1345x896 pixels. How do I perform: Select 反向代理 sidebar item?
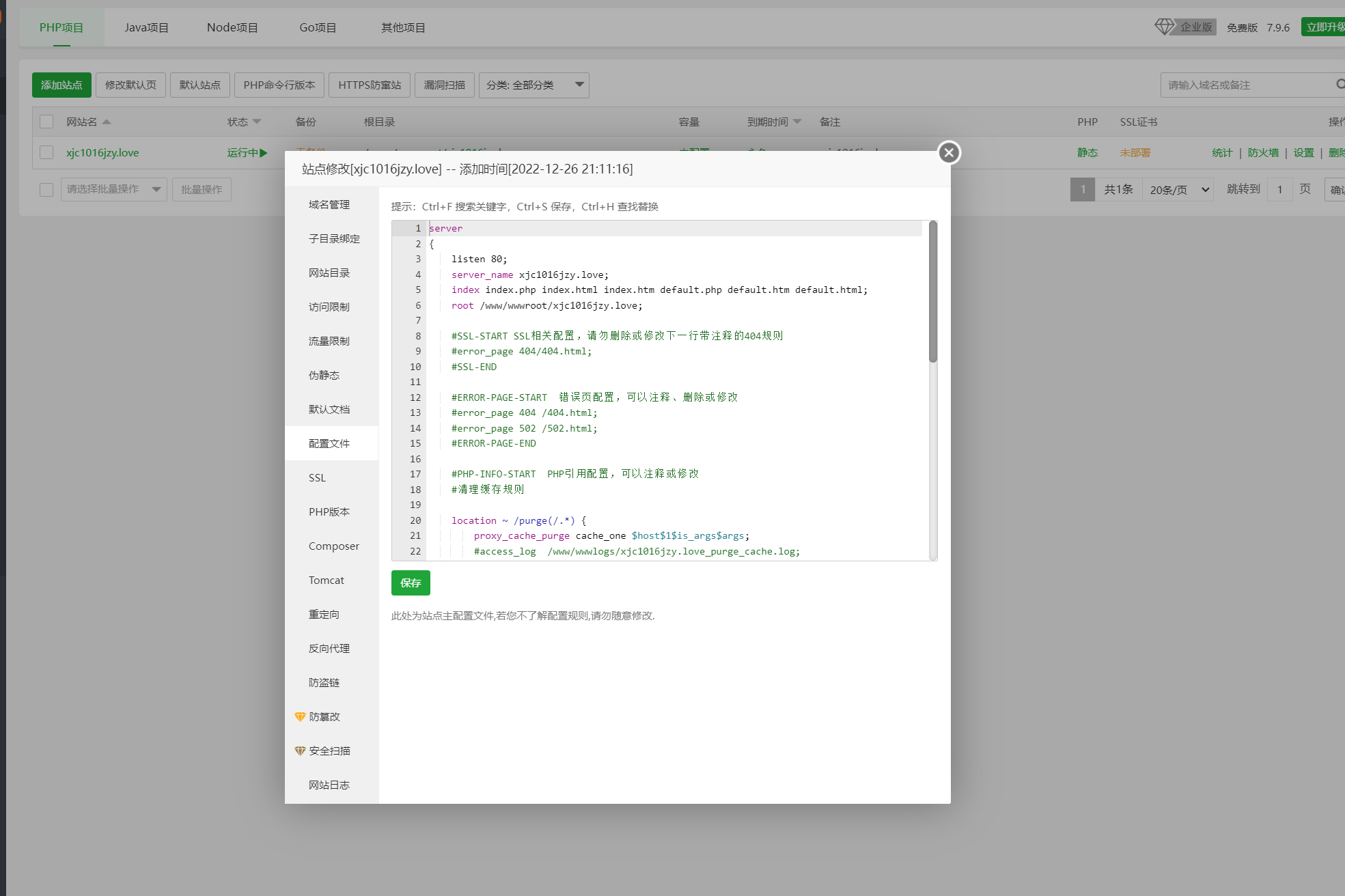tap(332, 648)
